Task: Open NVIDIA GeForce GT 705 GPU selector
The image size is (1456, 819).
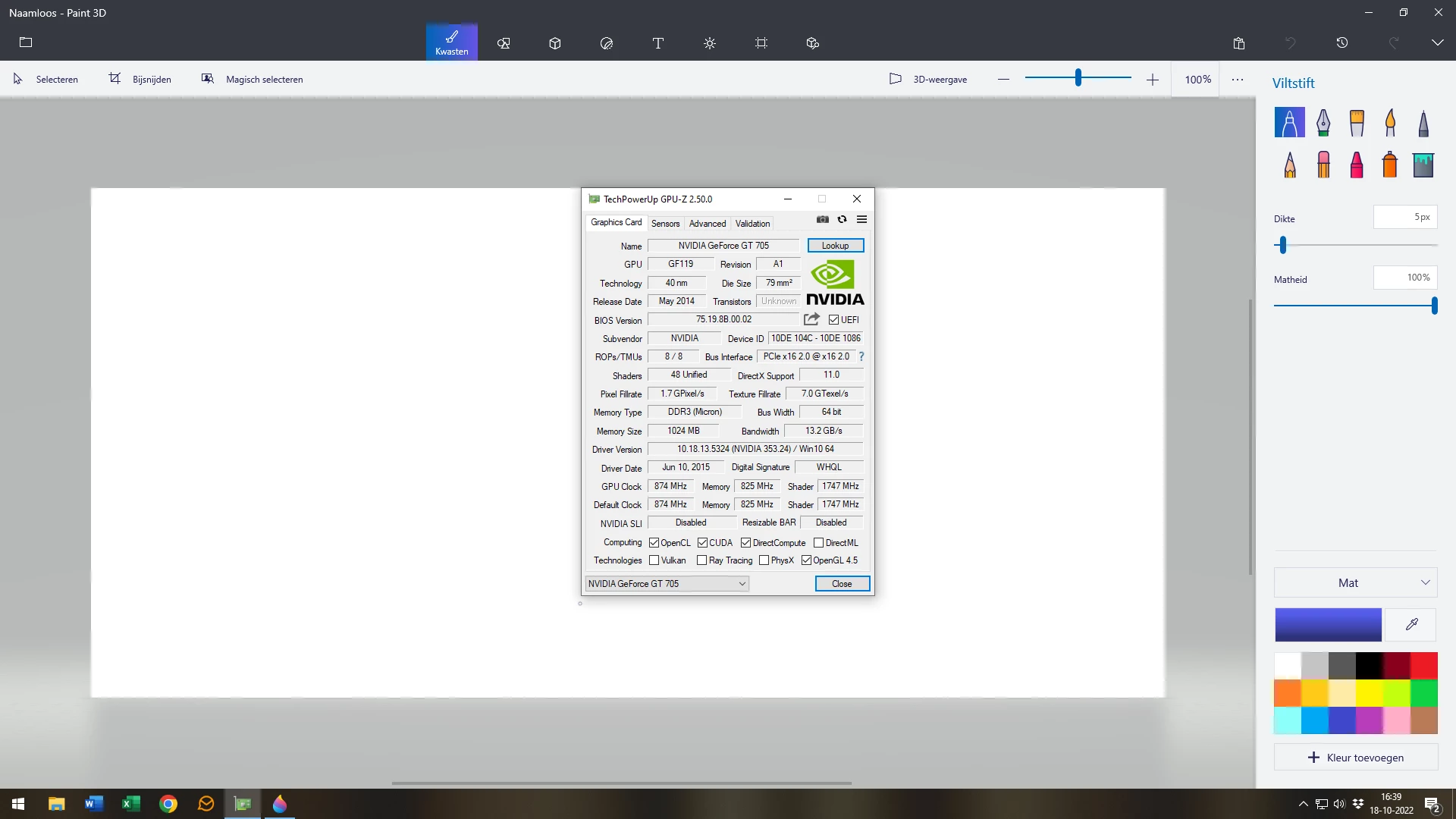Action: point(667,584)
